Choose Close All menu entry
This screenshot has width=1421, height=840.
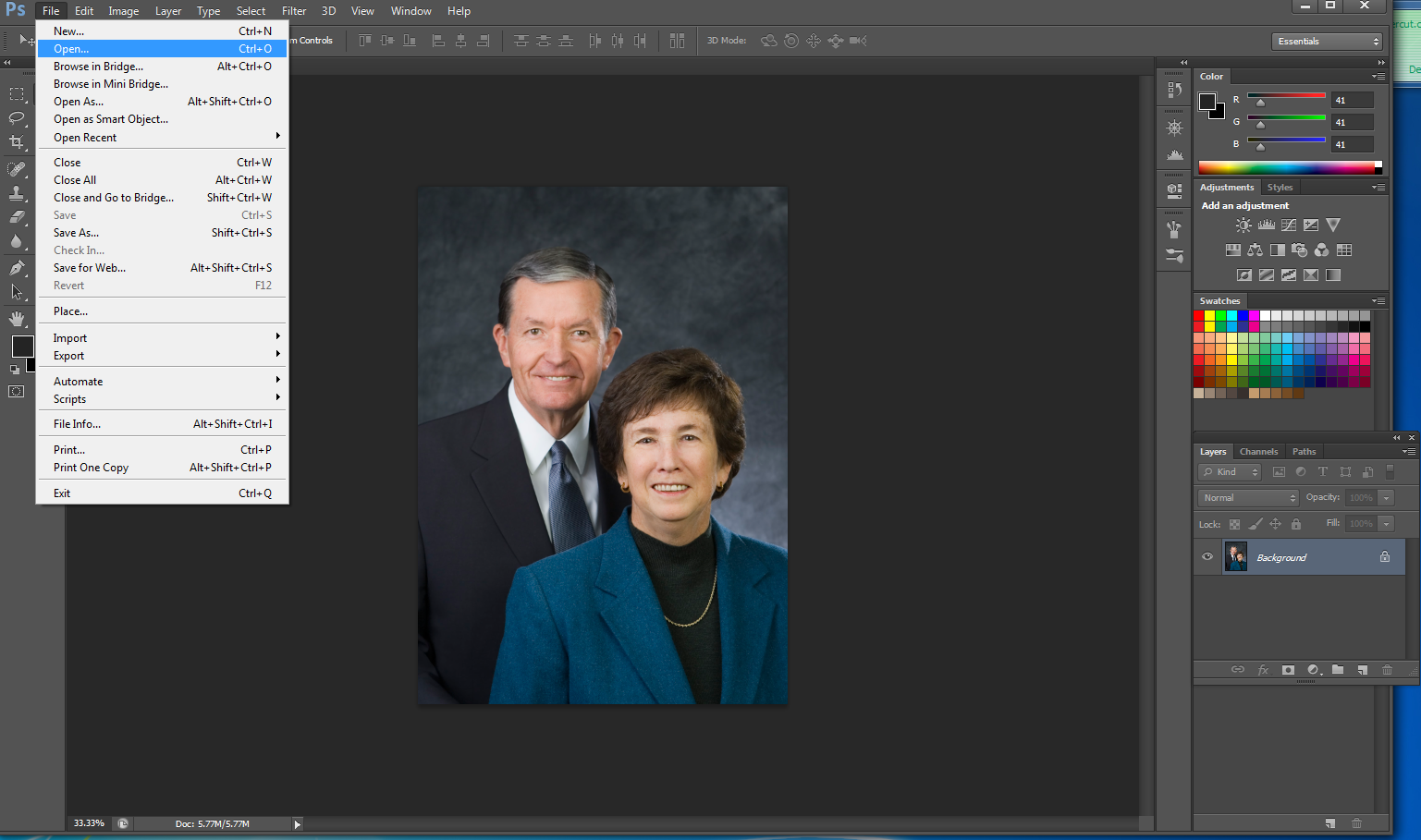[x=163, y=180]
